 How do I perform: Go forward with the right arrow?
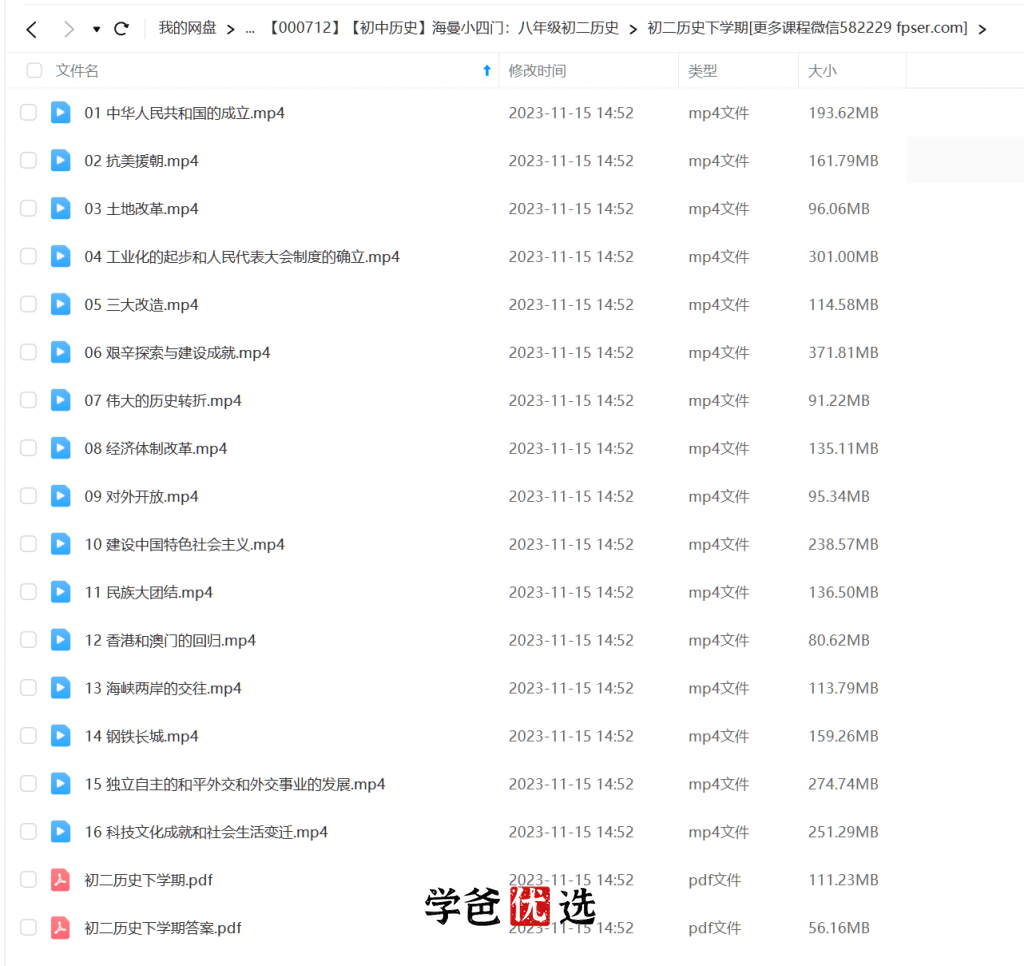click(69, 29)
